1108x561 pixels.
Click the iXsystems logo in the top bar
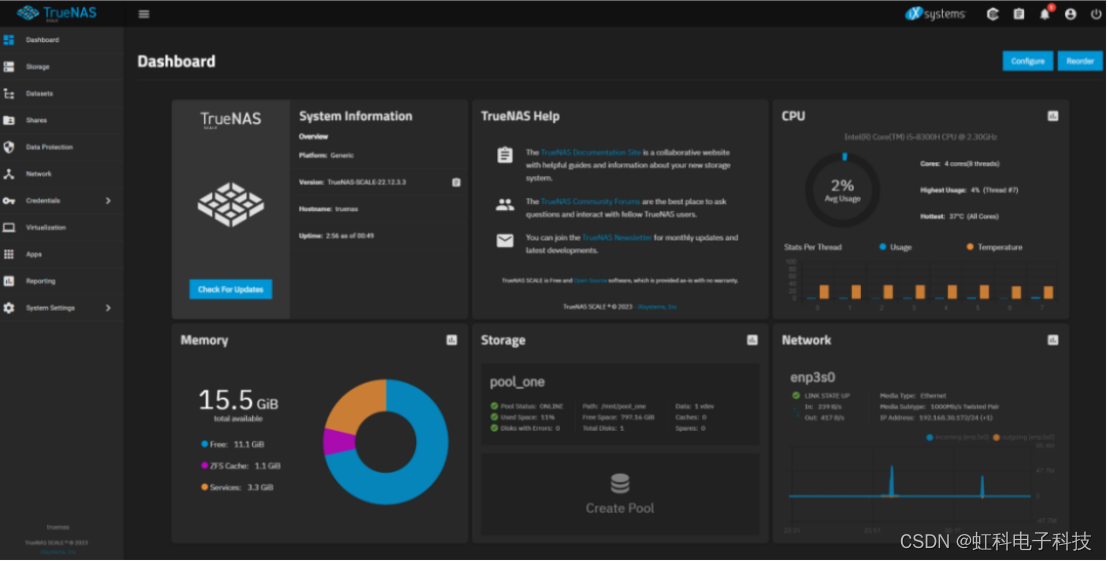tap(935, 14)
